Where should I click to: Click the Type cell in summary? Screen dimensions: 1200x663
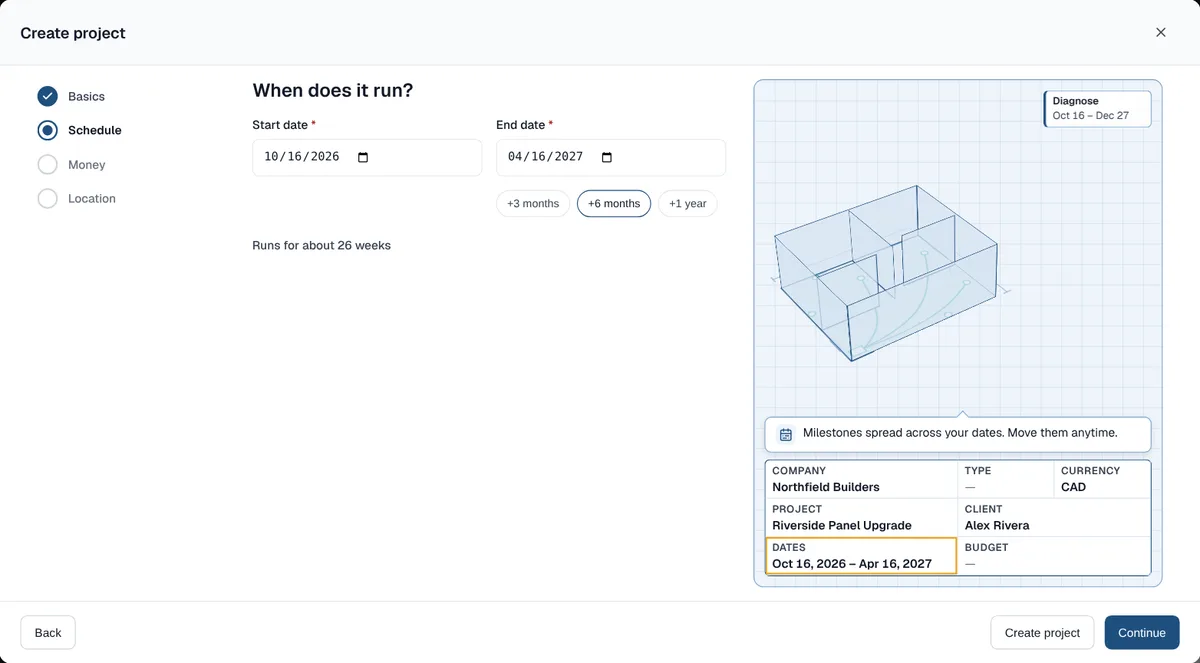[1005, 479]
